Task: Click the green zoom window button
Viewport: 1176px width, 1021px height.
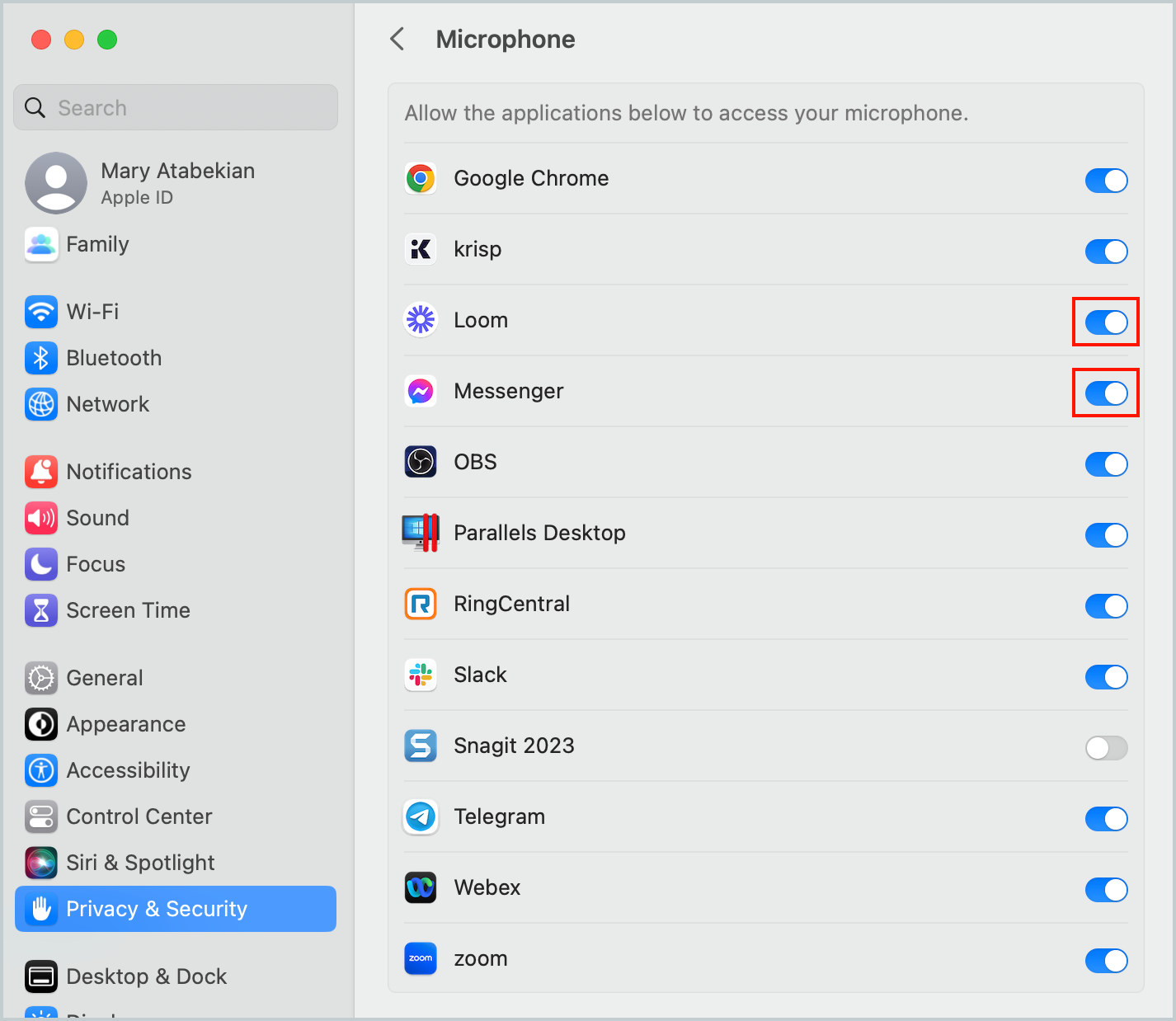Action: click(107, 40)
